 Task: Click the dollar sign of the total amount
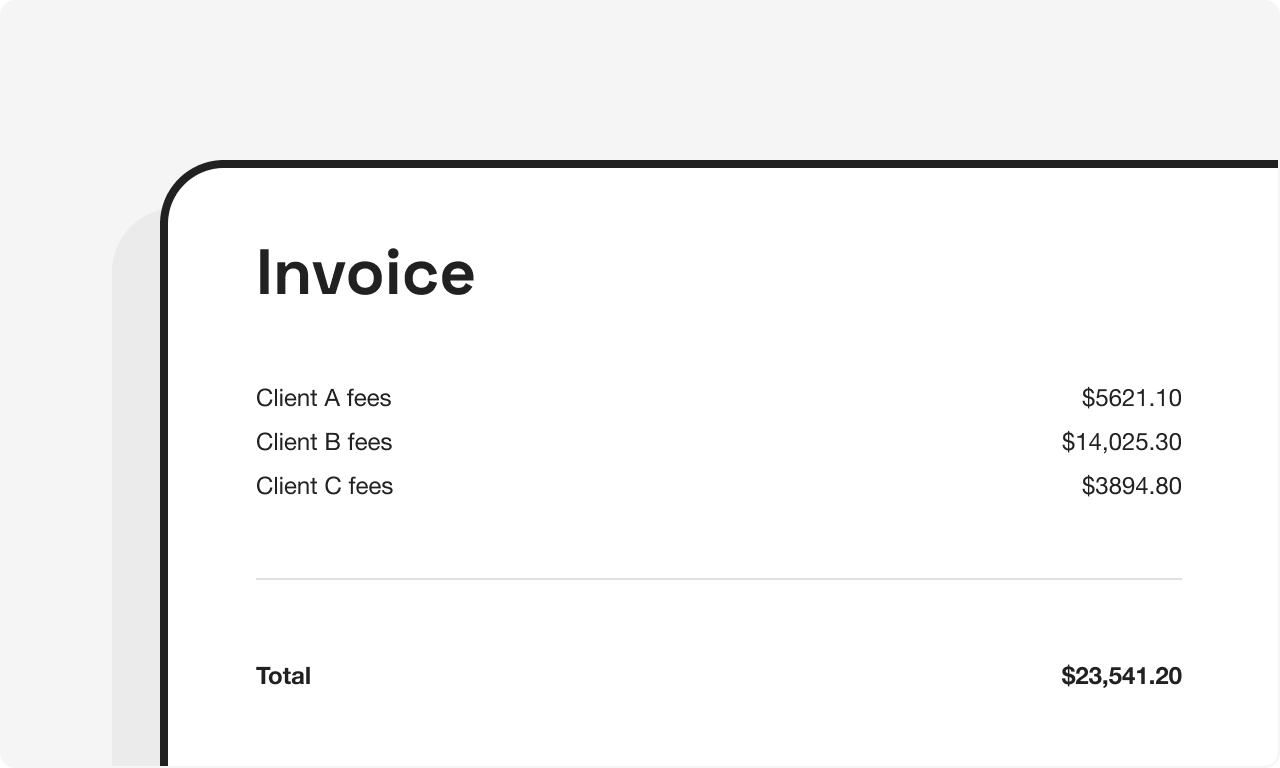(x=1067, y=676)
